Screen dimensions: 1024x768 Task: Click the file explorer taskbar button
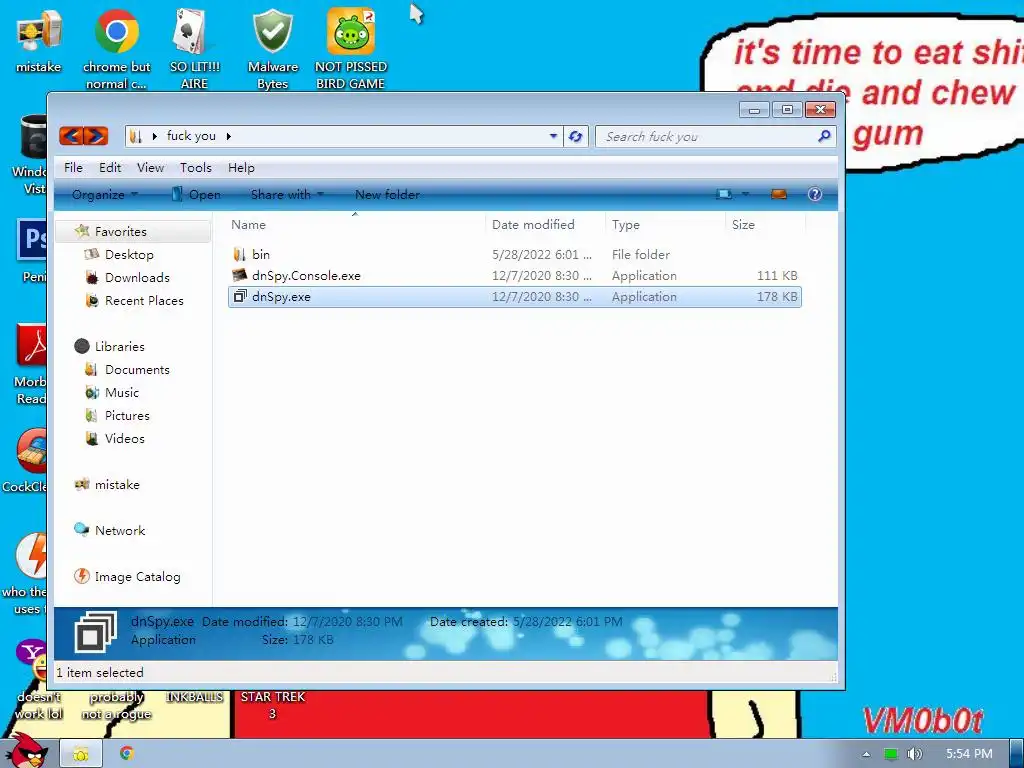[81, 754]
